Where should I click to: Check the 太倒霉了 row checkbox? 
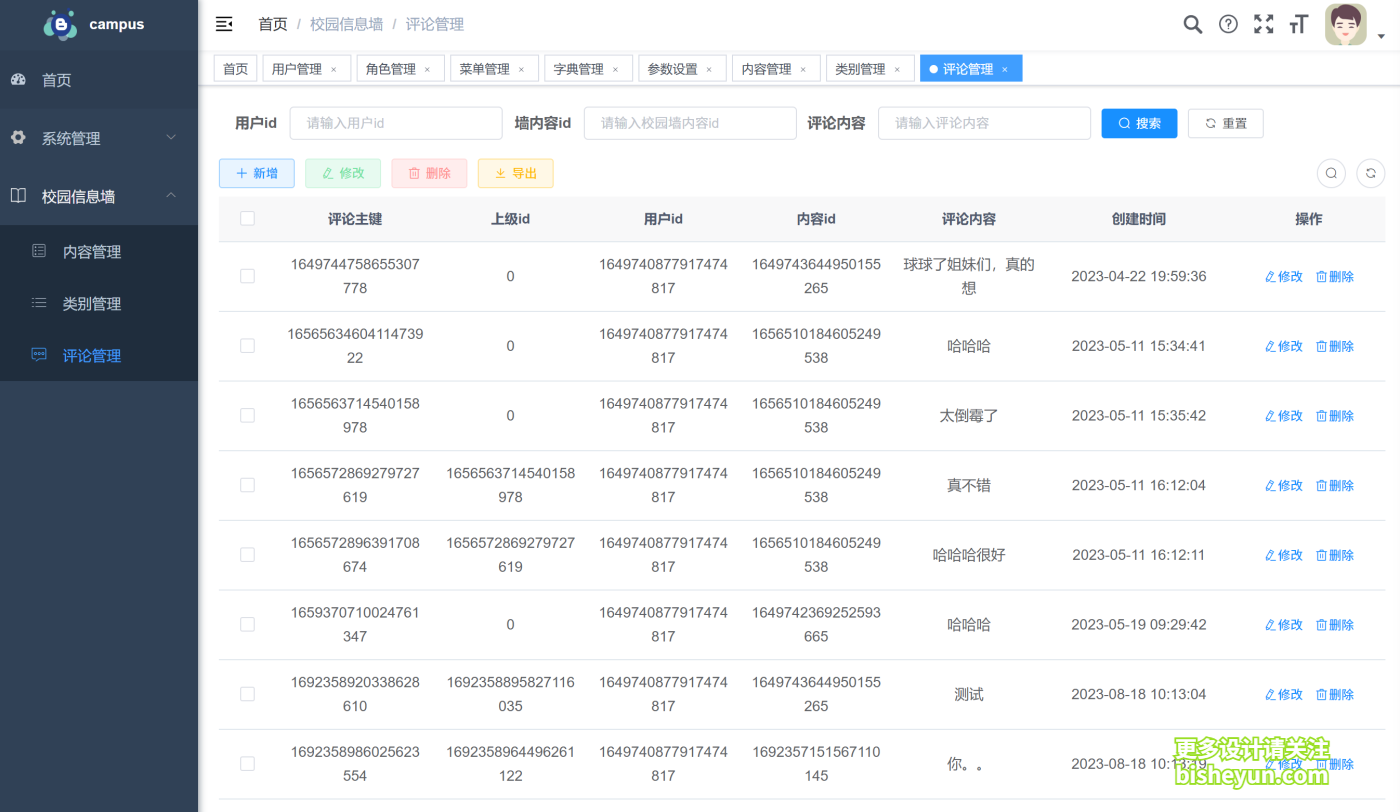(x=247, y=415)
